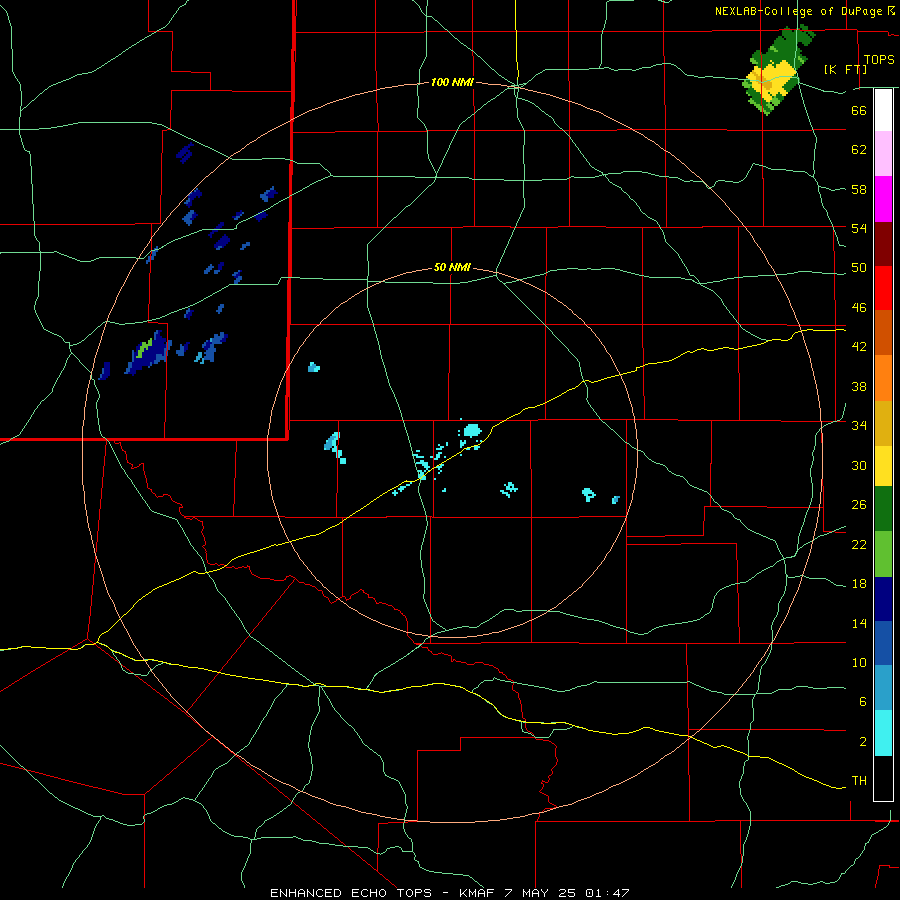Select the bright red legend color block
900x900 pixels.
point(883,288)
